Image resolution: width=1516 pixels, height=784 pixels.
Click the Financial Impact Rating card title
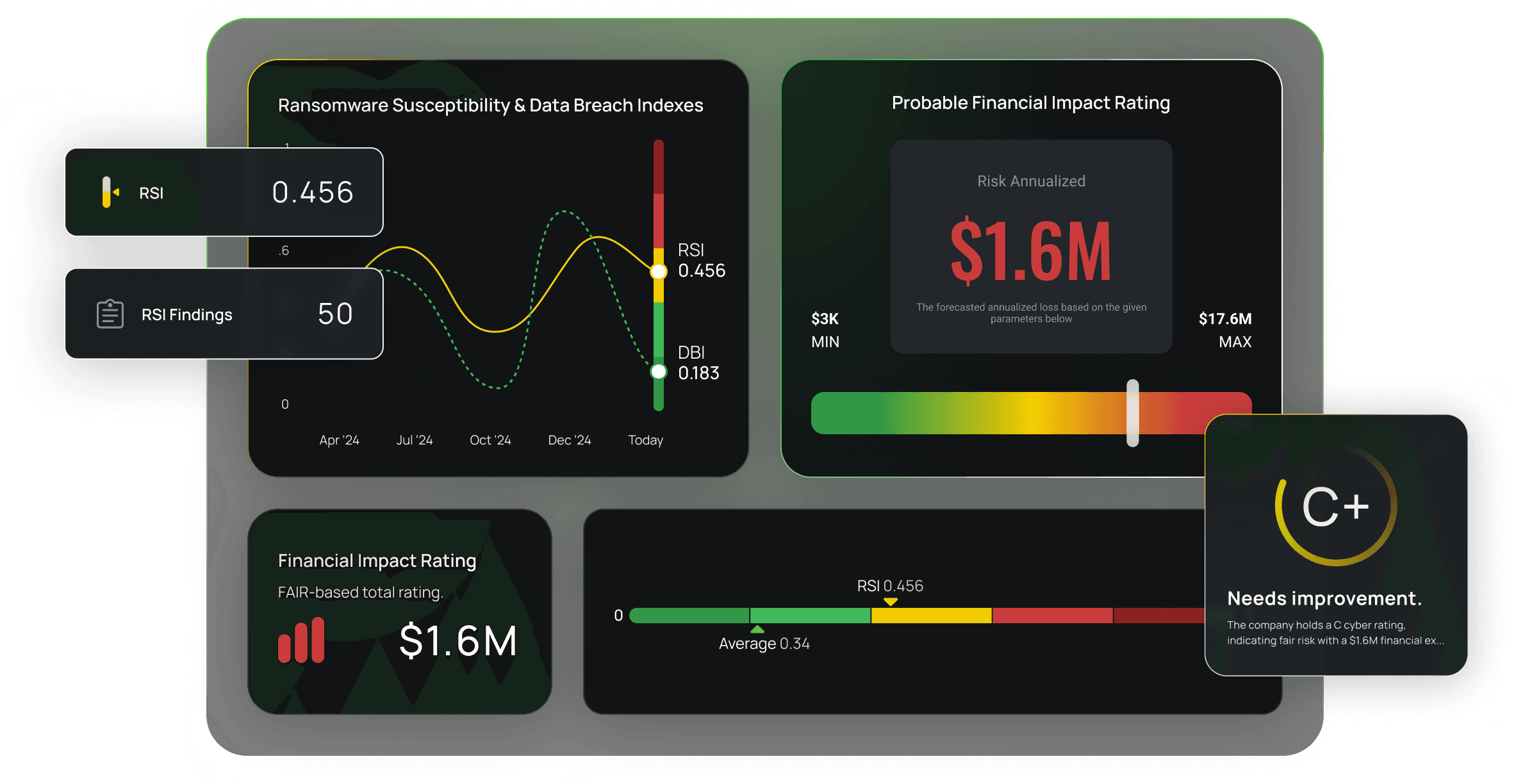[377, 560]
